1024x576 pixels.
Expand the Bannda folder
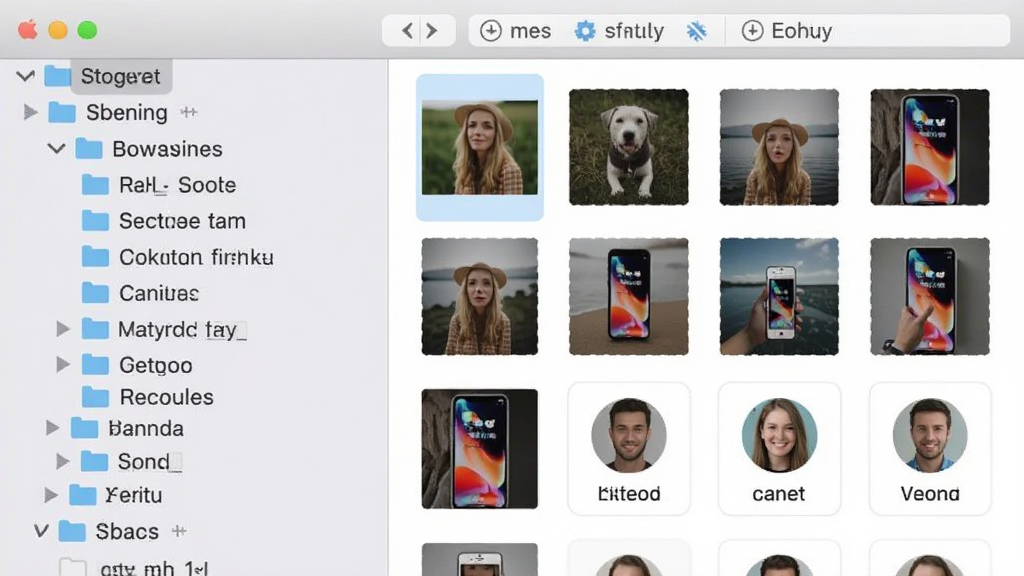coord(52,428)
